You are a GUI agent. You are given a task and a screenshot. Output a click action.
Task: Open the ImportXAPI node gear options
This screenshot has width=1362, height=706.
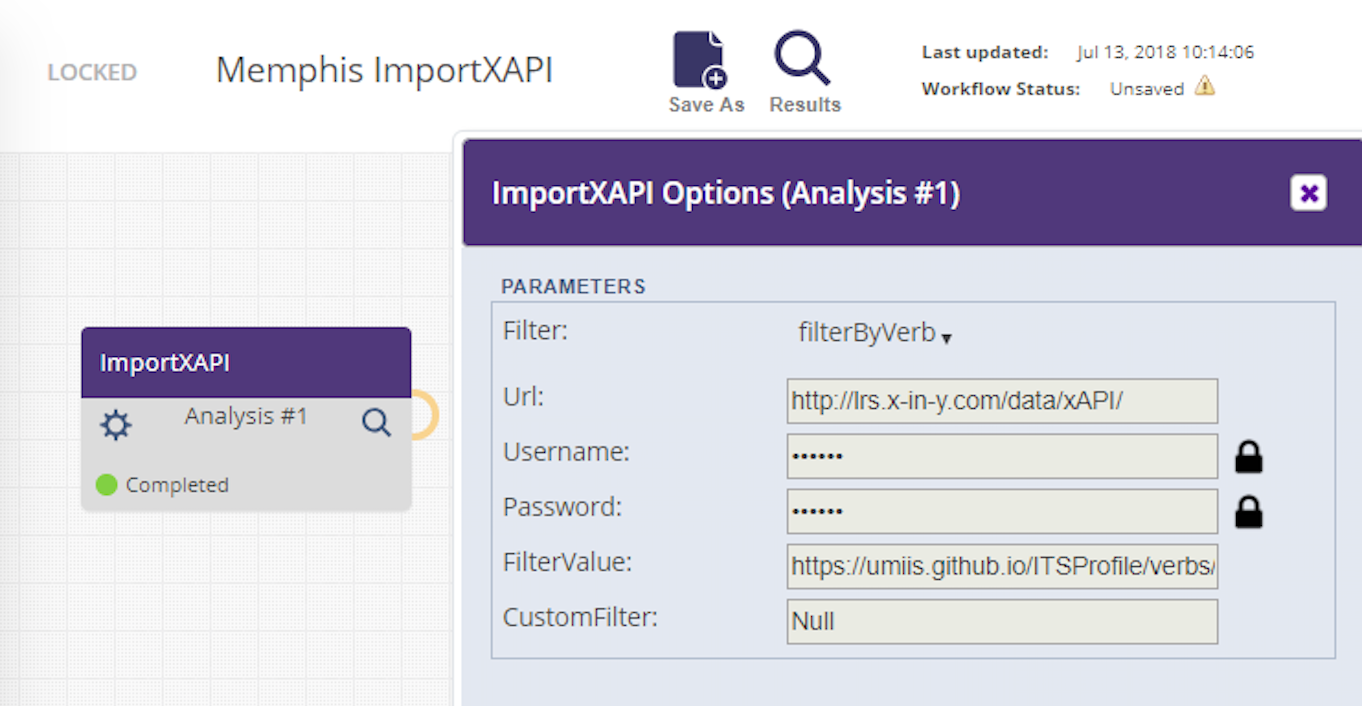point(116,426)
